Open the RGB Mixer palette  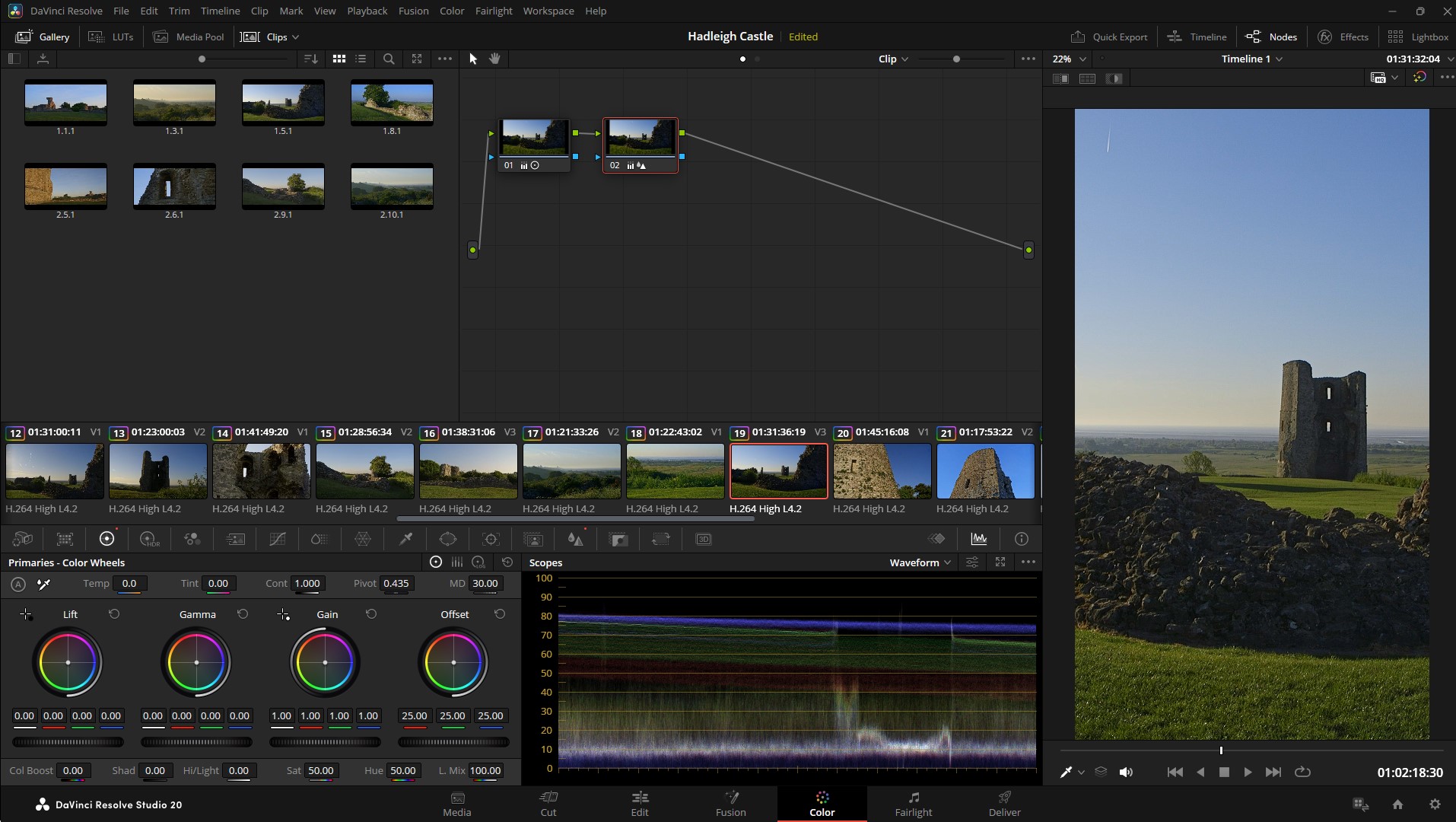(x=192, y=539)
